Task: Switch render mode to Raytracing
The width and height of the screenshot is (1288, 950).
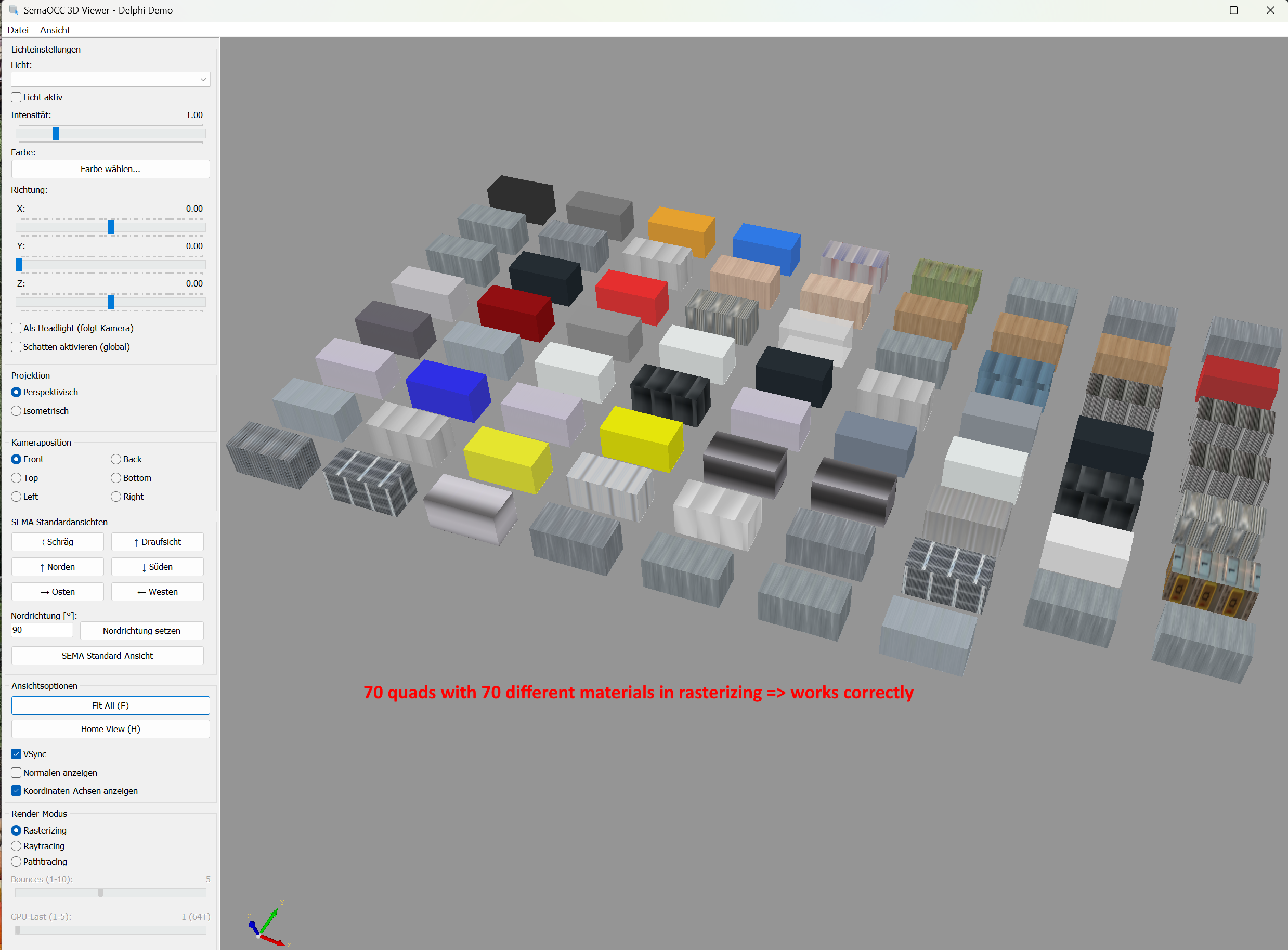Action: tap(17, 846)
